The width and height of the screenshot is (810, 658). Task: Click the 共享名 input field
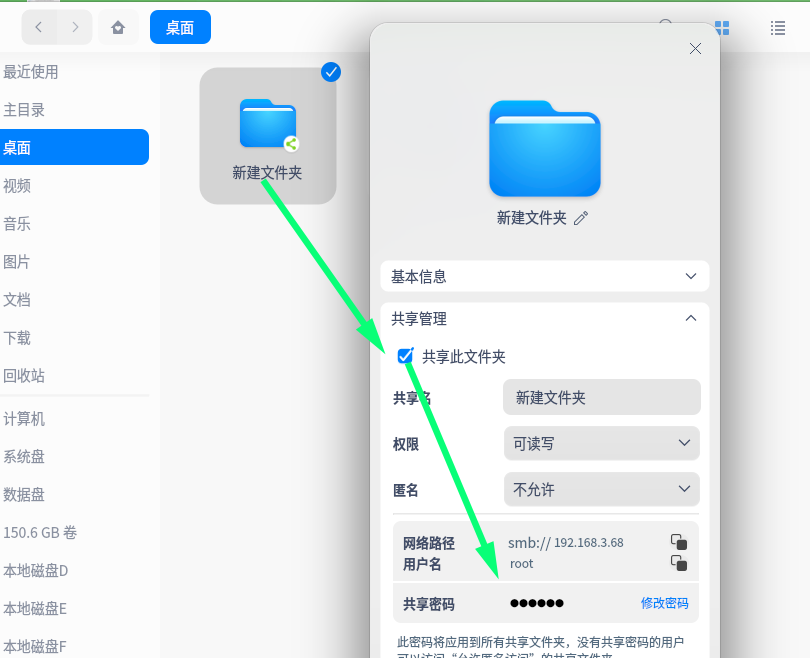tap(601, 397)
